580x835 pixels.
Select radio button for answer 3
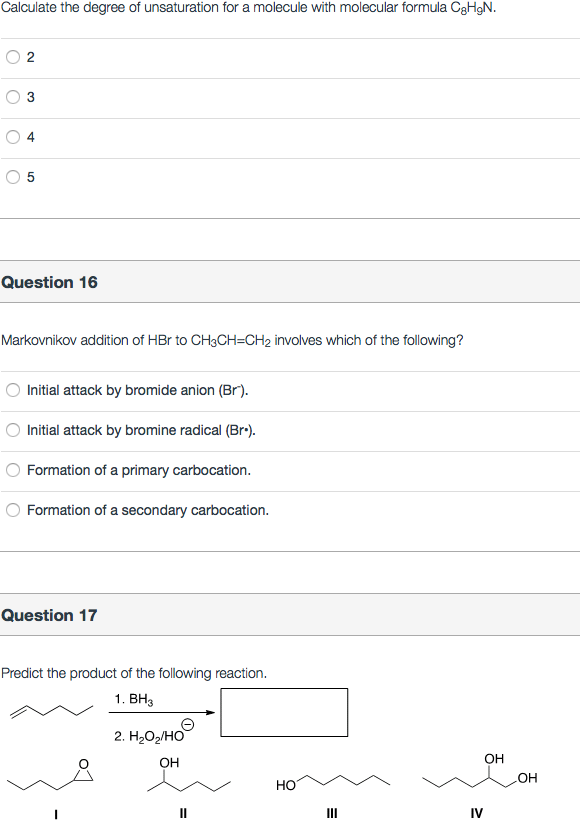click(12, 97)
